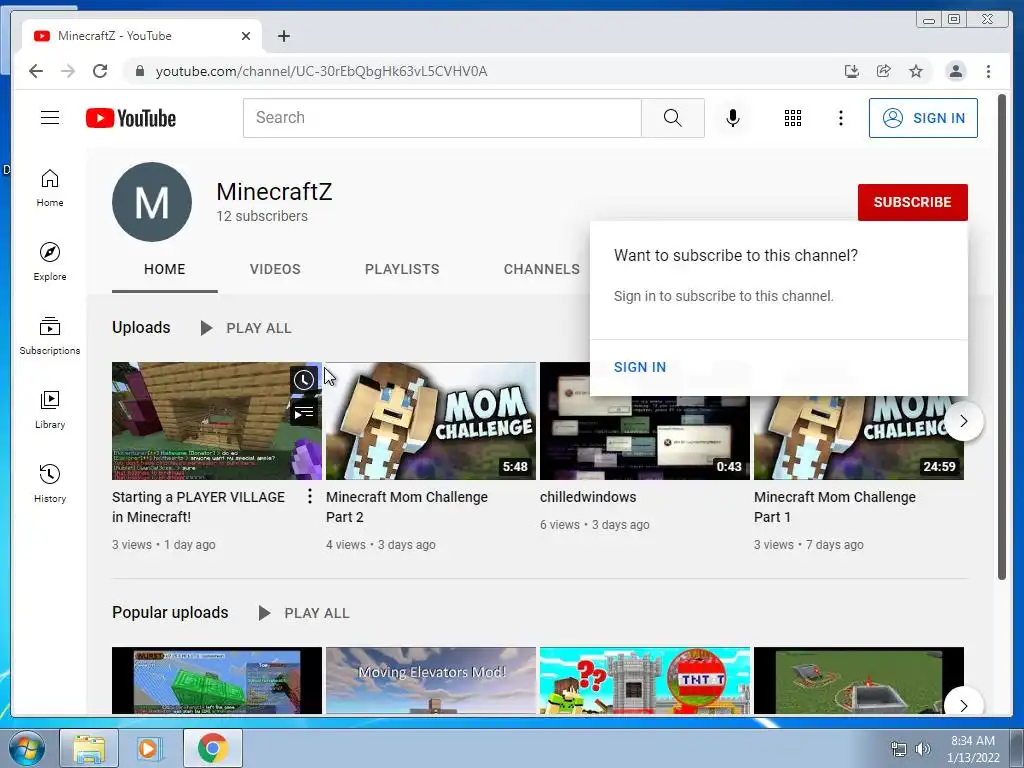Viewport: 1024px width, 768px height.
Task: Click the Chrome install app icon
Action: [x=852, y=71]
